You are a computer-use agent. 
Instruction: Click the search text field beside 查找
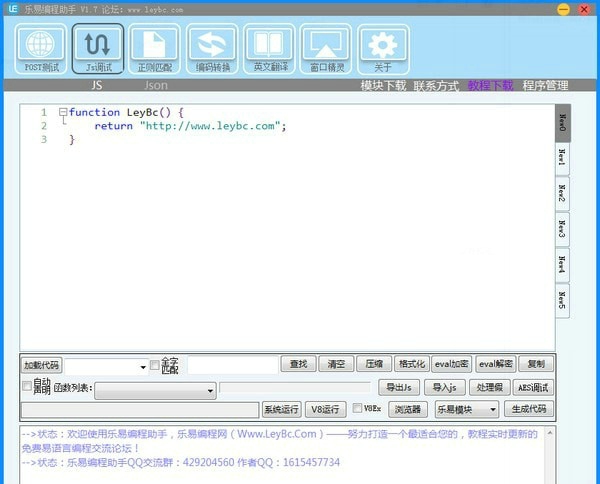(x=232, y=365)
